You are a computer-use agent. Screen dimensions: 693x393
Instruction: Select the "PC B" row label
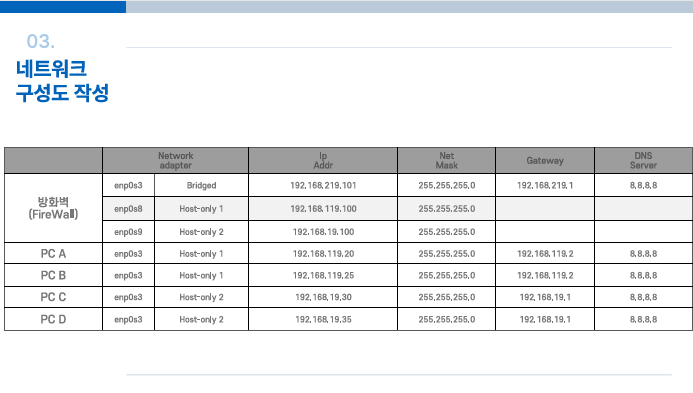coord(53,275)
